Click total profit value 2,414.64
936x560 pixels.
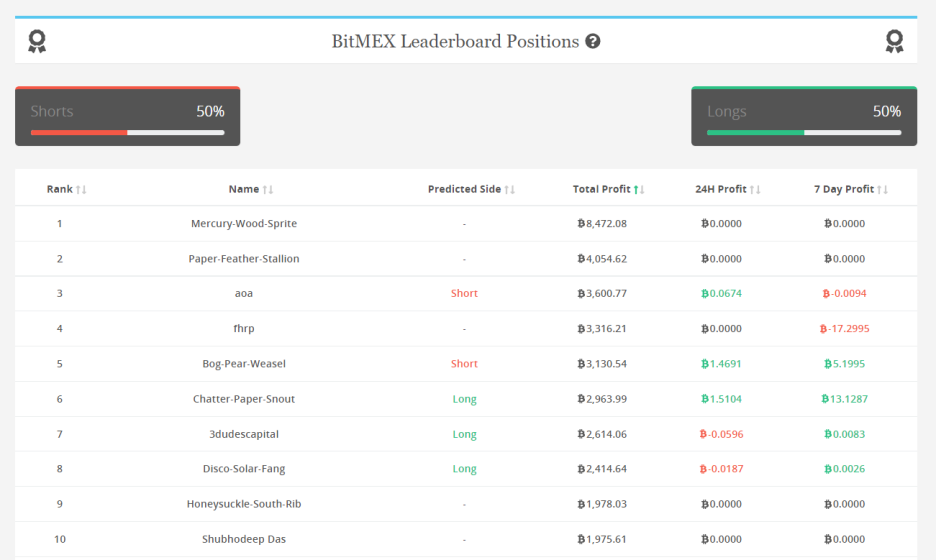(x=602, y=469)
